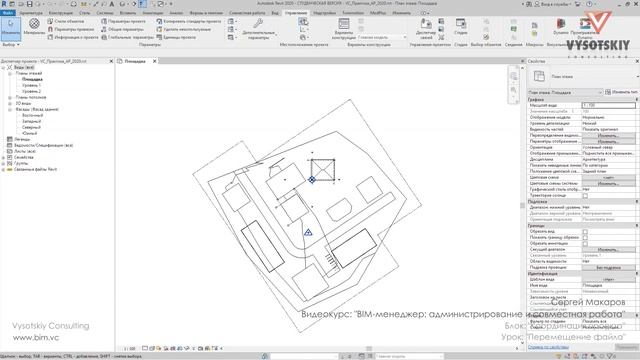This screenshot has width=640, height=360.
Task: Select Южный elevation in browser
Action: (29, 133)
